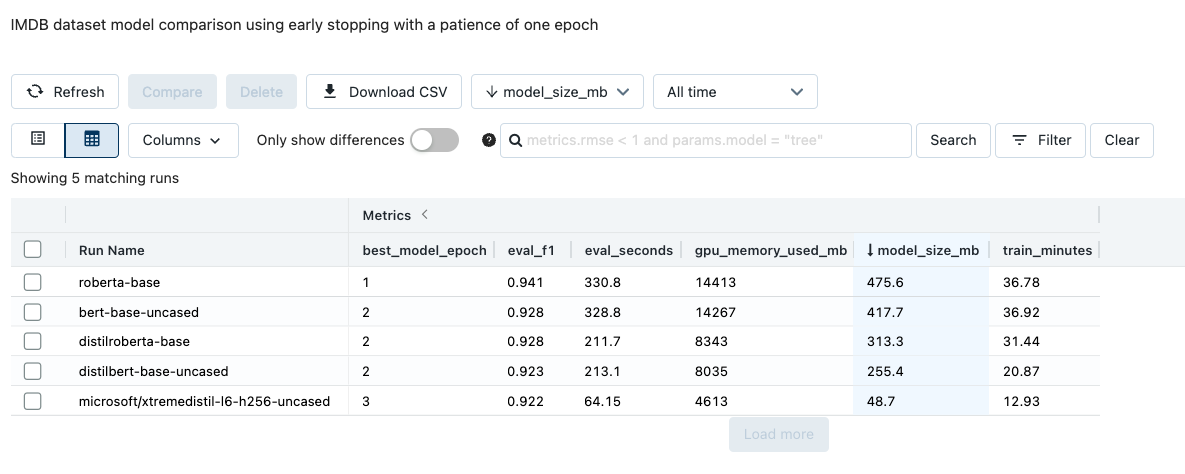Sort by gpu_memory_used_mb column header
The height and width of the screenshot is (474, 1185).
coord(771,250)
